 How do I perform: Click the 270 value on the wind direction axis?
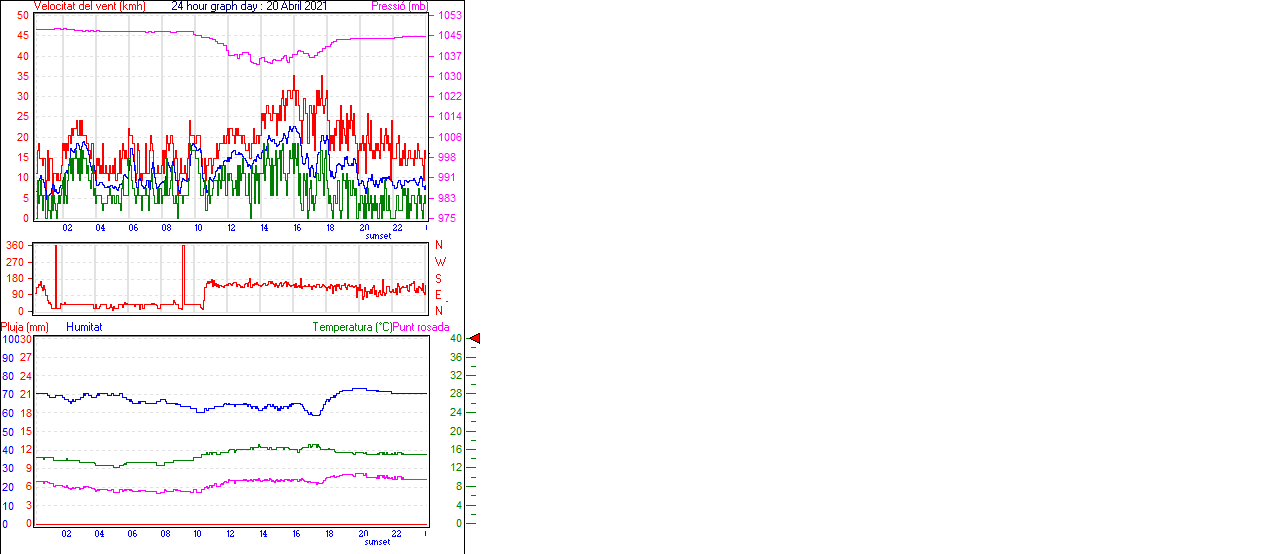(15, 262)
